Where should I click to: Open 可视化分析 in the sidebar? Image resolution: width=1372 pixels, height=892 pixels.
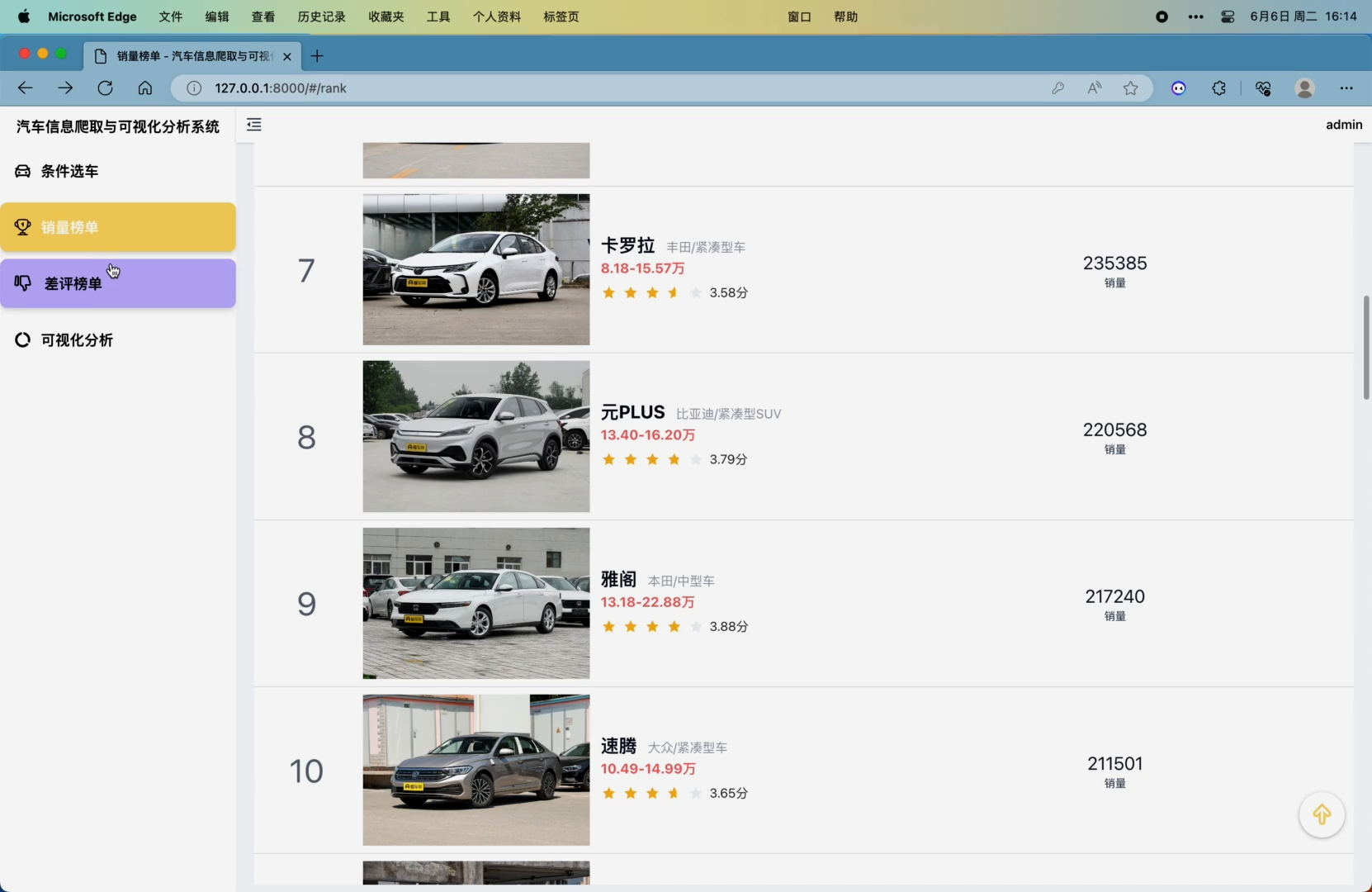tap(118, 339)
